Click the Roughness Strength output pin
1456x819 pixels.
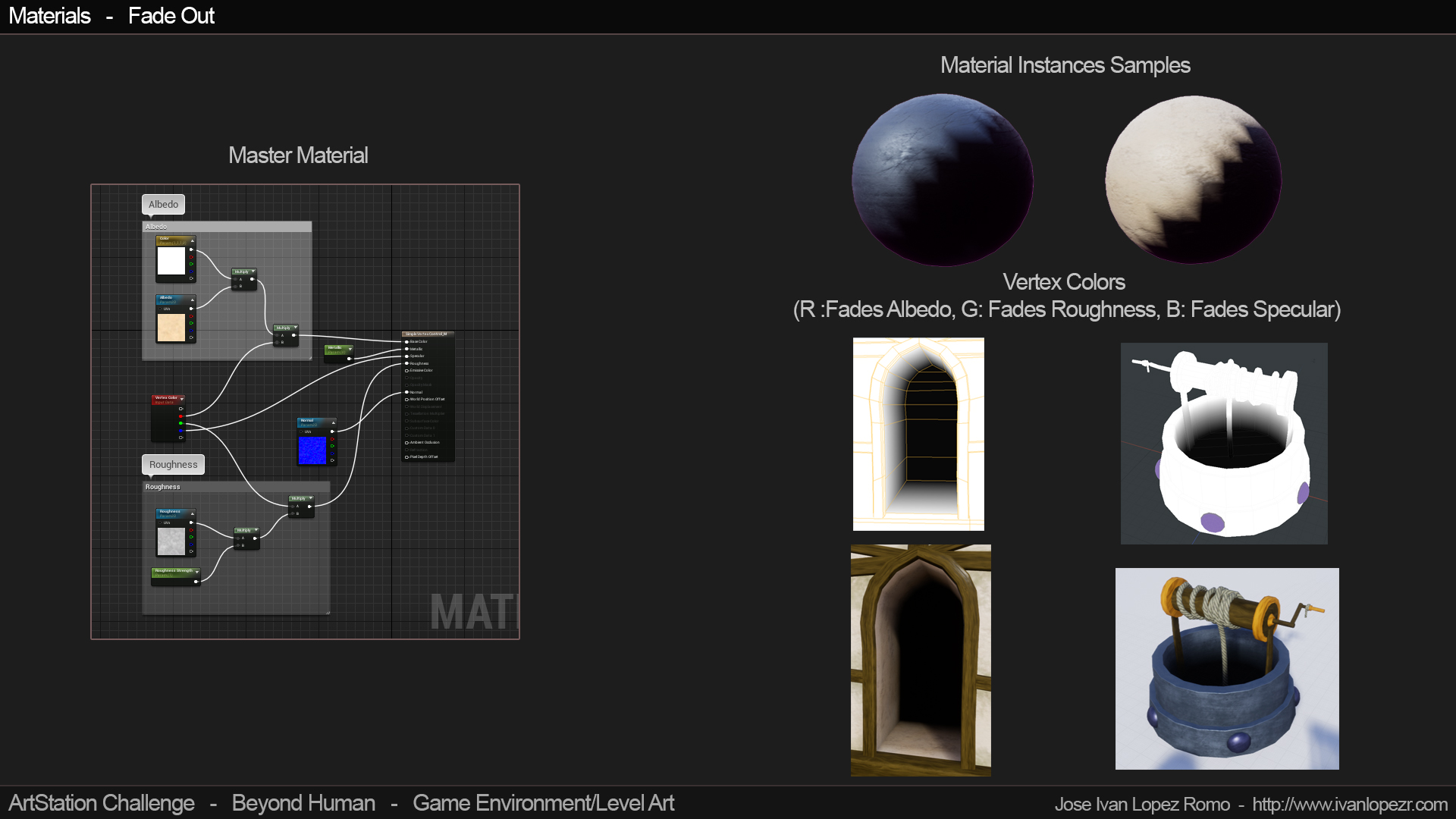pos(196,582)
